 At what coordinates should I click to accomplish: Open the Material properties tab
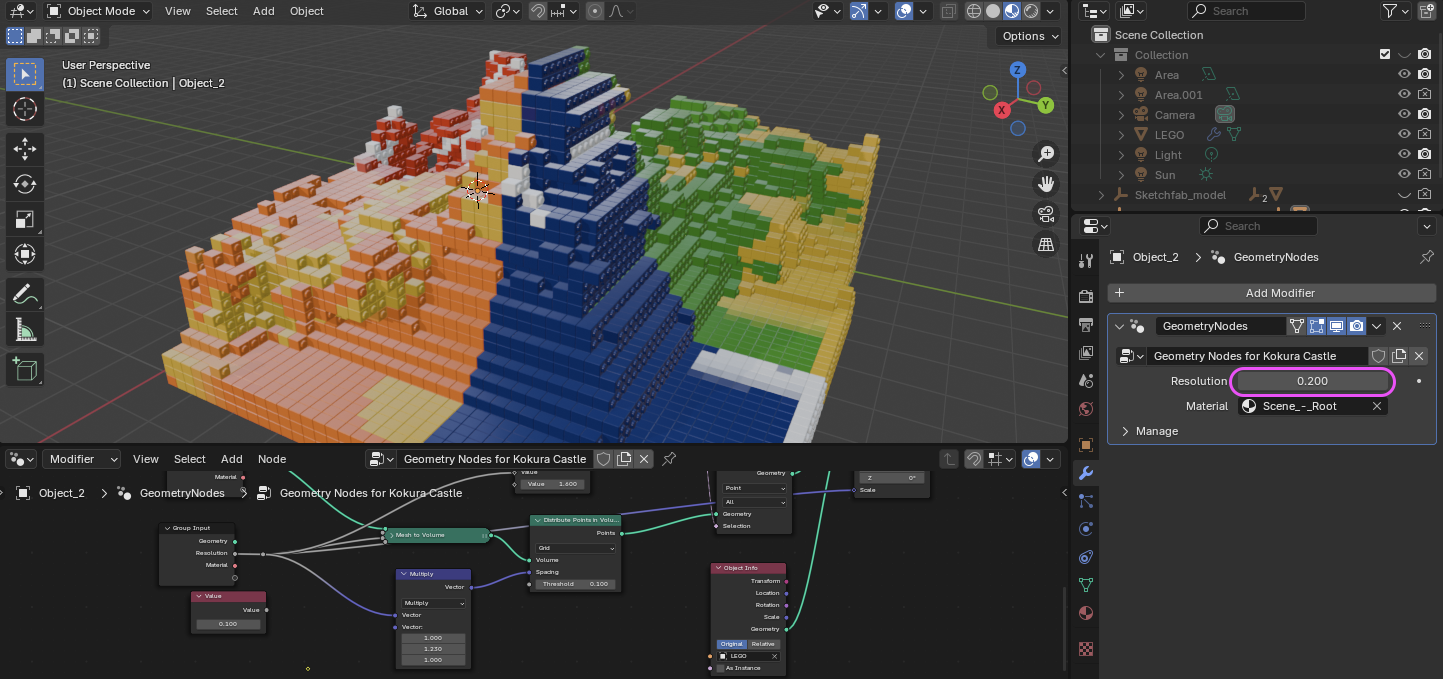point(1086,612)
